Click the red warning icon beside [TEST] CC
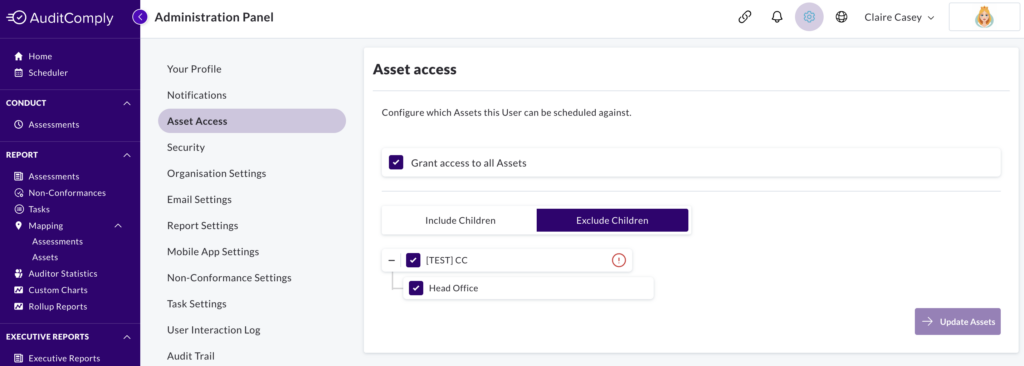 [x=618, y=260]
